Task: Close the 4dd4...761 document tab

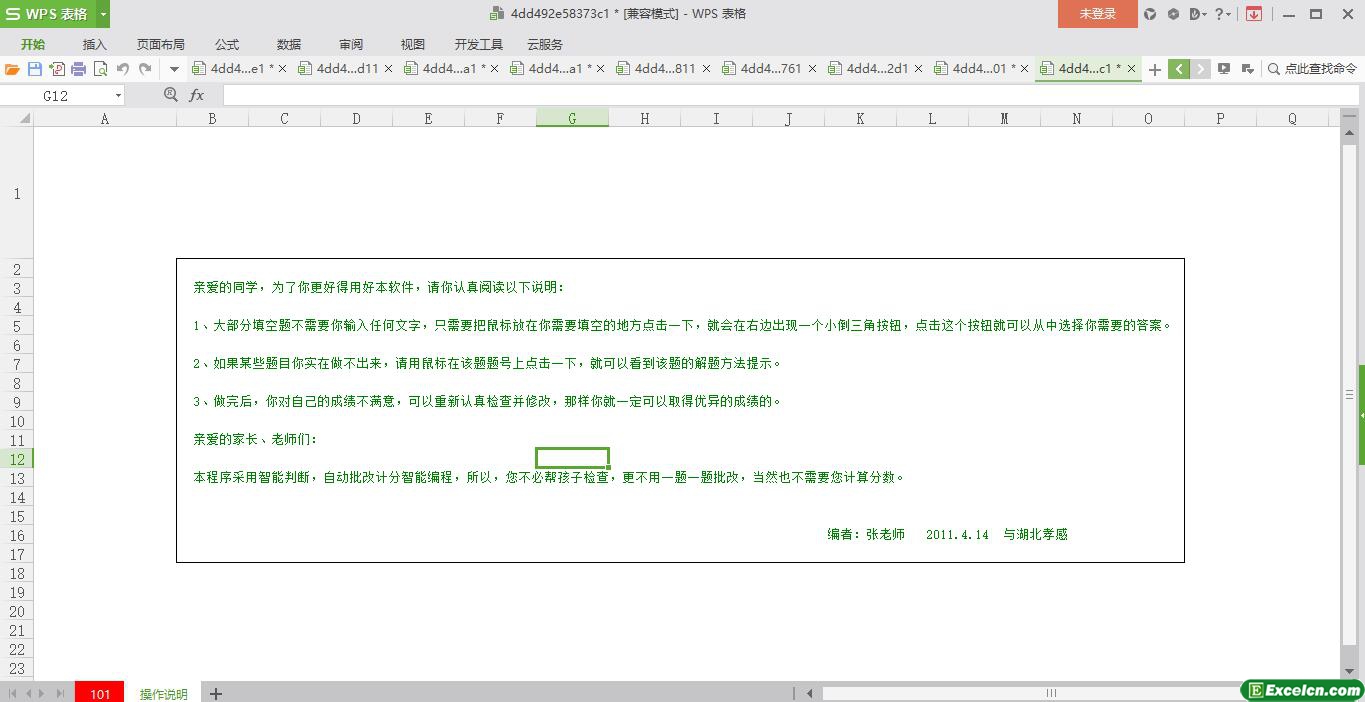Action: point(813,69)
